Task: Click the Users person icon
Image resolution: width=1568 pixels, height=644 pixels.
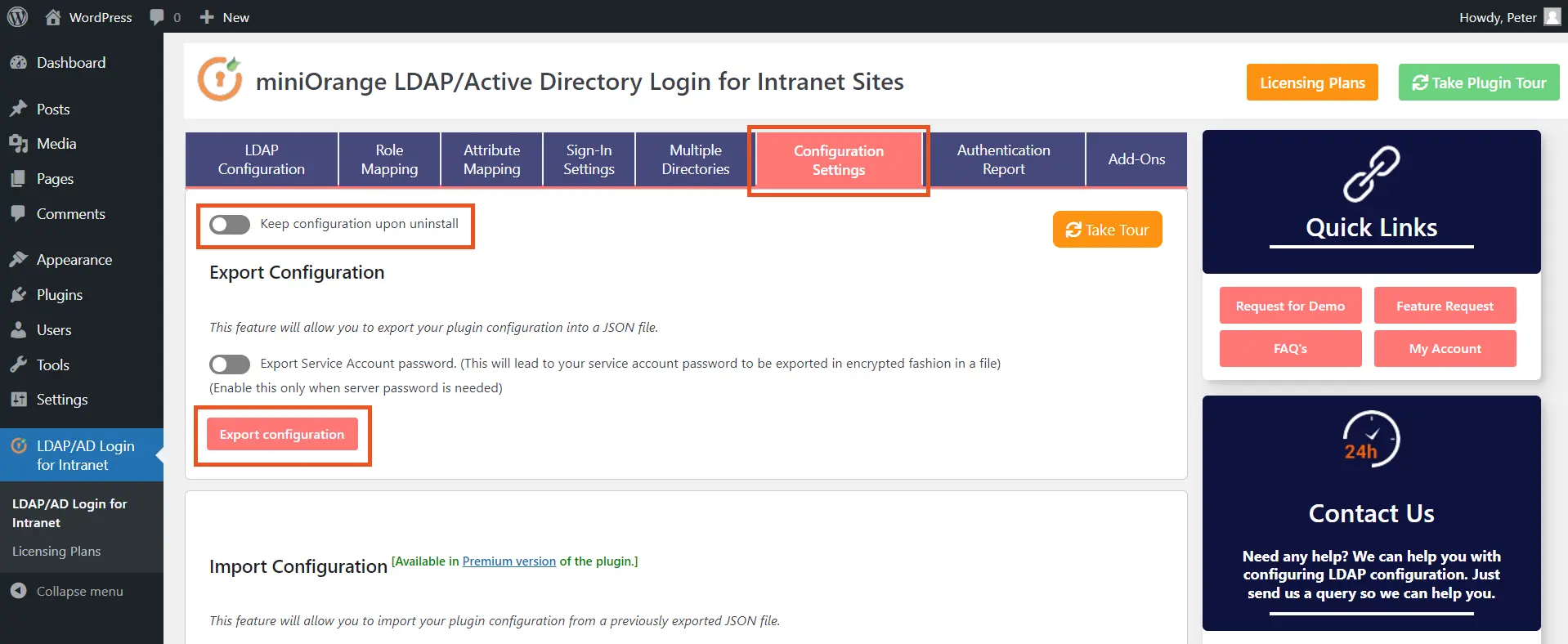Action: pos(18,330)
